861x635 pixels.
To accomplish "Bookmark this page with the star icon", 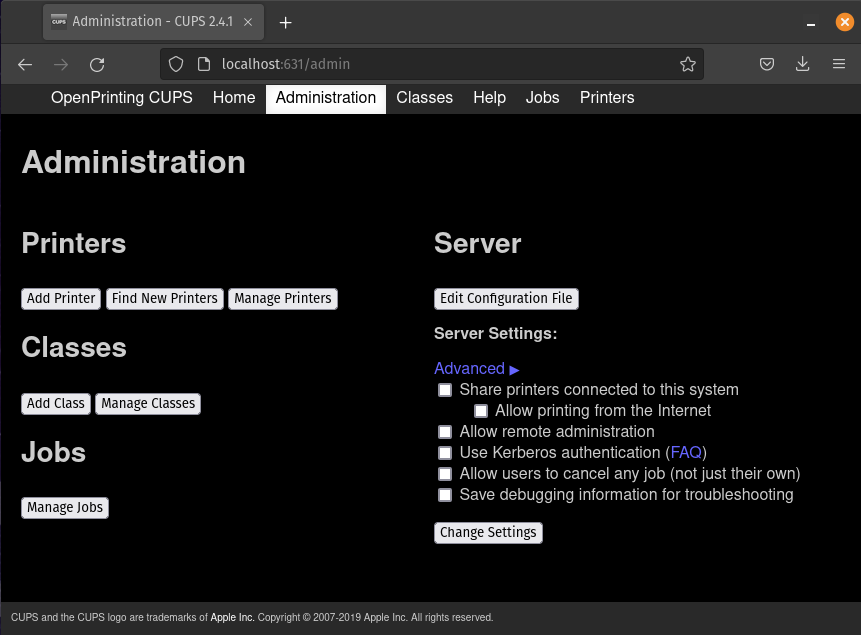I will click(687, 64).
